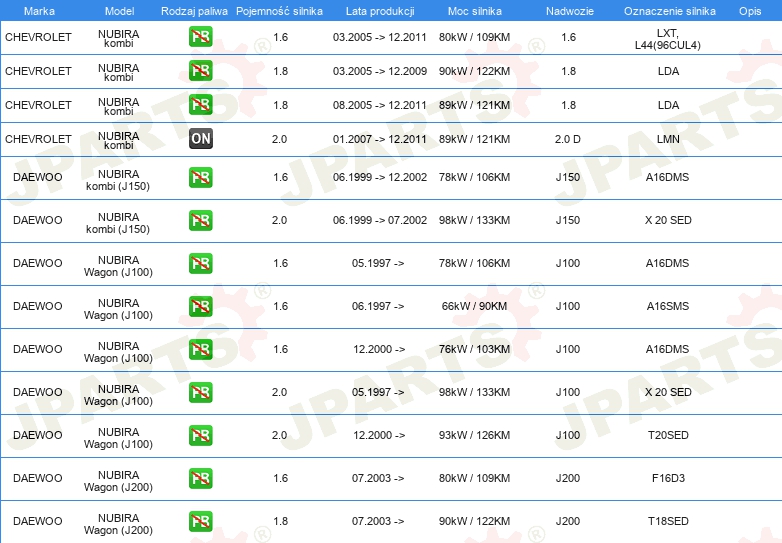Image resolution: width=782 pixels, height=543 pixels.
Task: Click petrol icon in J100 X 20 SED row
Action: [x=201, y=392]
